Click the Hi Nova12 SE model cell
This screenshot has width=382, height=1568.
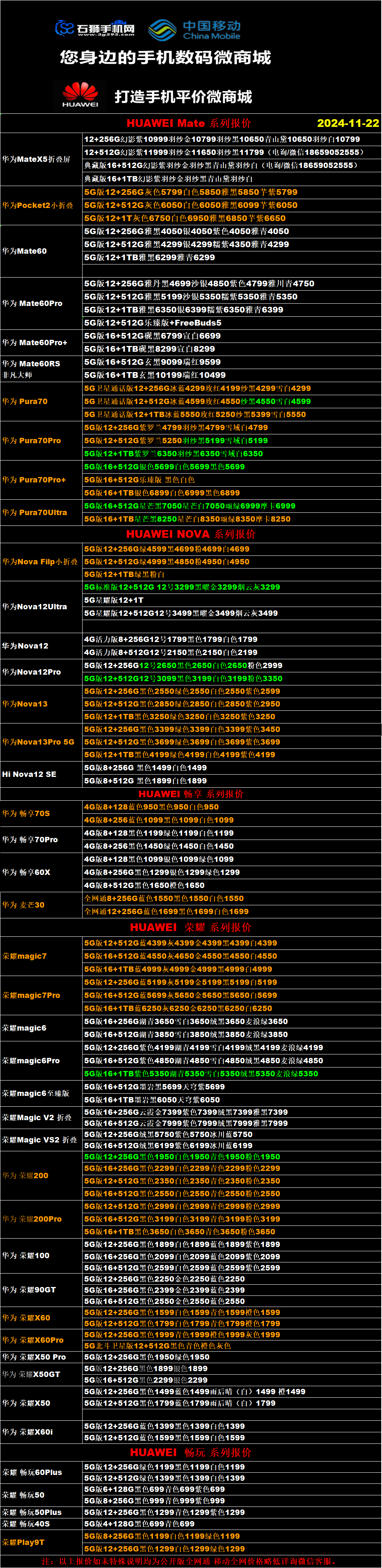41,774
